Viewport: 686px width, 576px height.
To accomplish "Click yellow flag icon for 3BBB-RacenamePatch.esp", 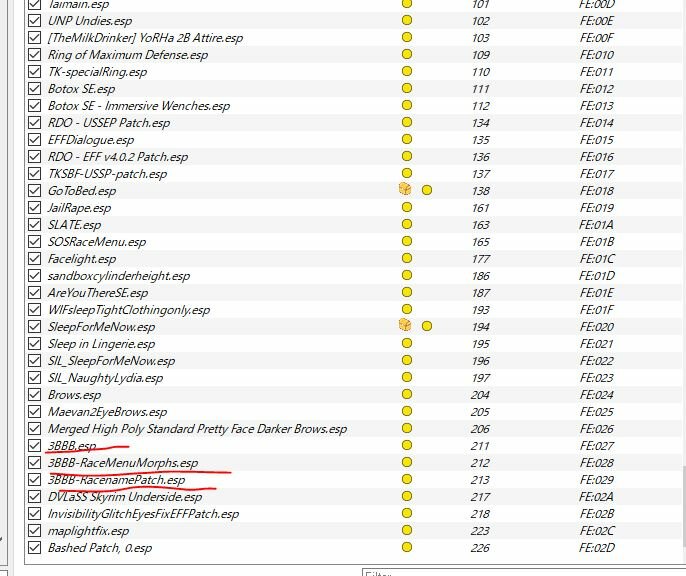I will coord(407,479).
